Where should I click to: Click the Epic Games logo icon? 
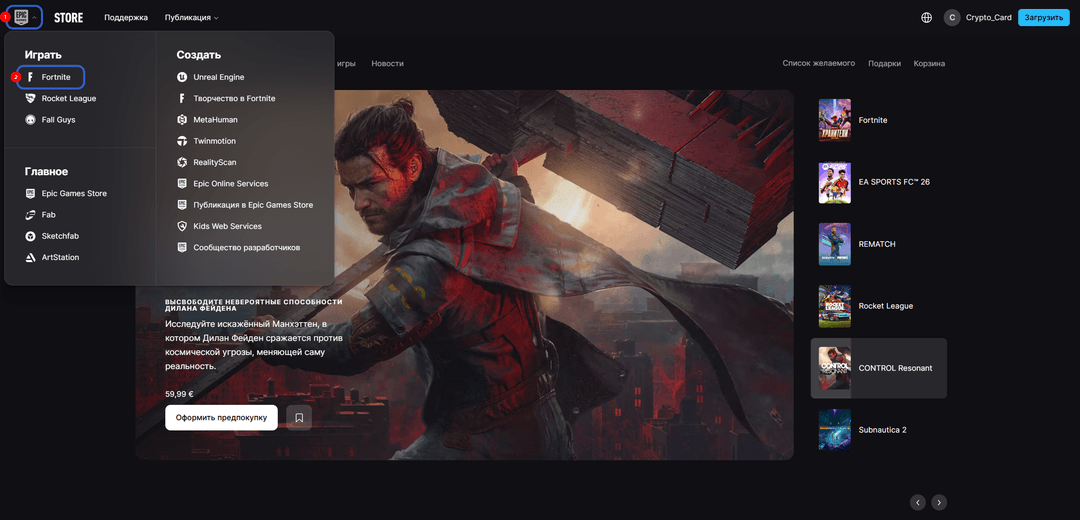(x=21, y=17)
